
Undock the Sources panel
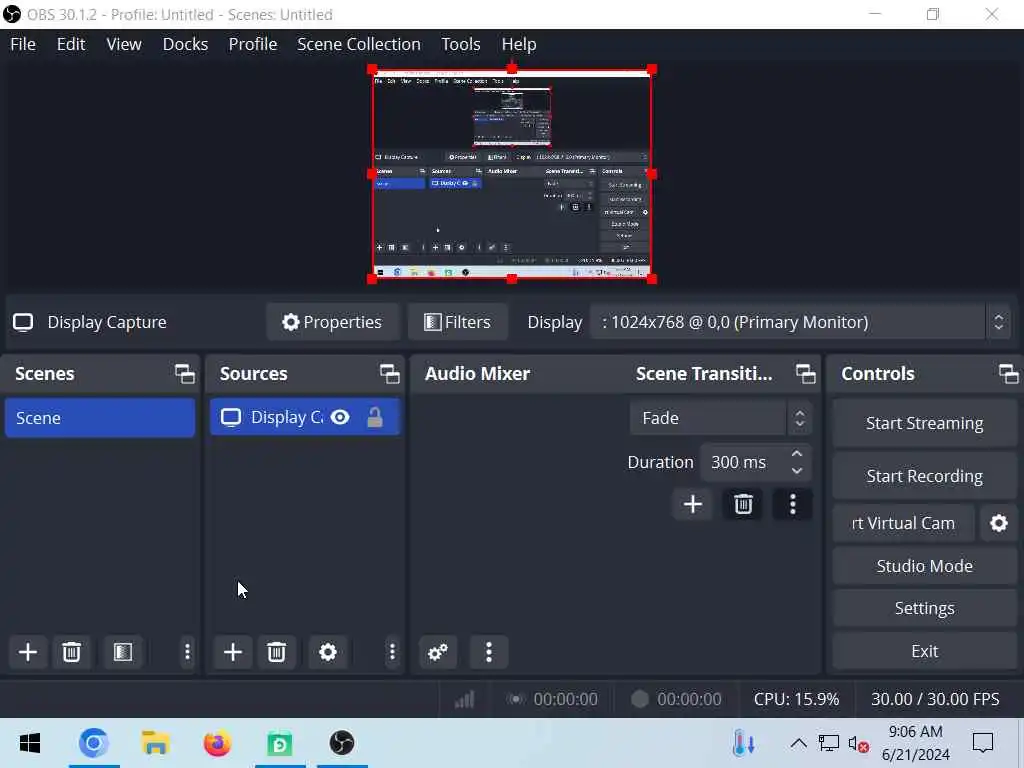390,374
